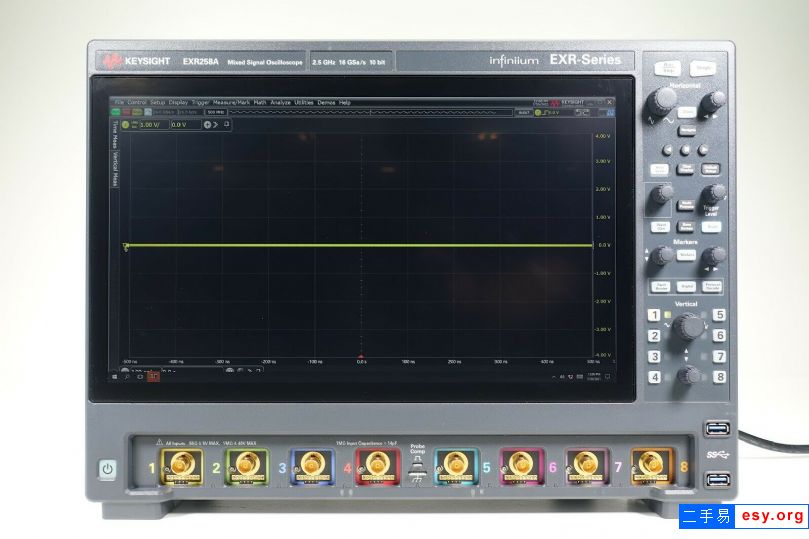Open the Trigger menu
Image resolution: width=809 pixels, height=539 pixels.
201,102
